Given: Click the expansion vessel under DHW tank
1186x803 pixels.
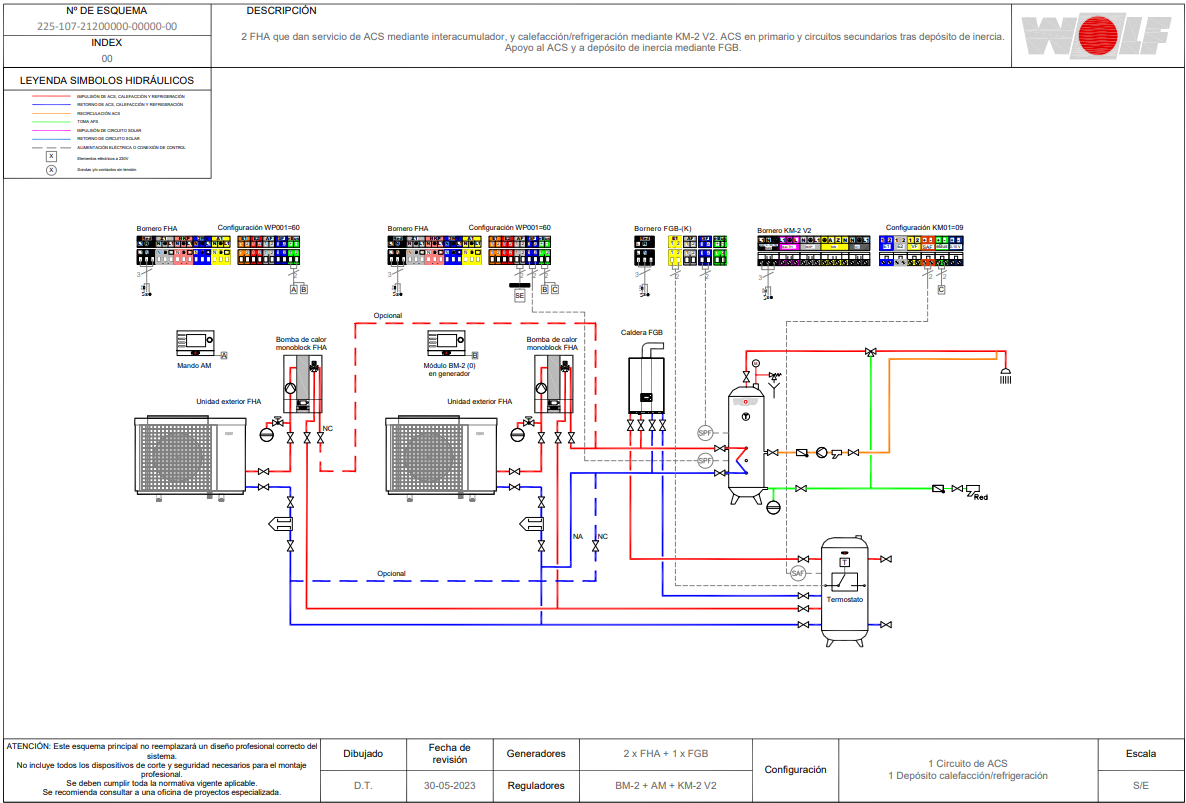Looking at the screenshot, I should [773, 507].
